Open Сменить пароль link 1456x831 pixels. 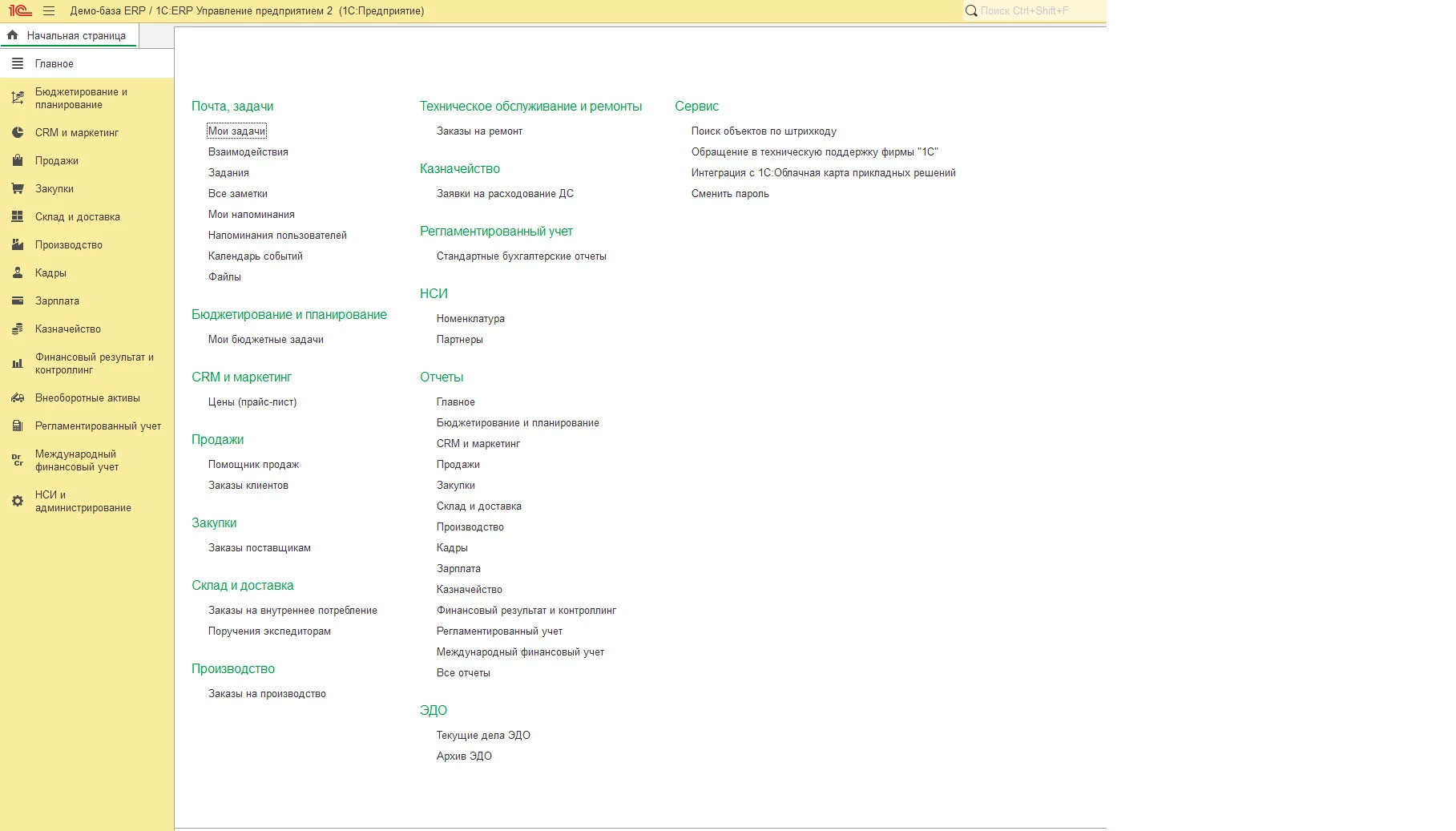[x=730, y=193]
